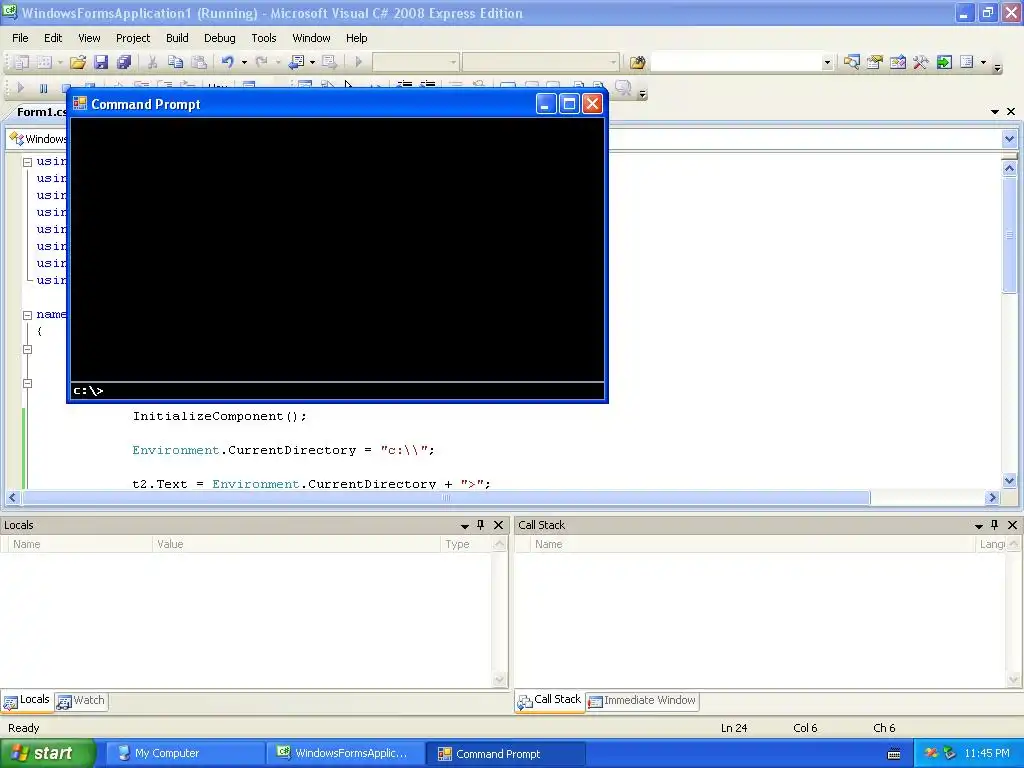Image resolution: width=1024 pixels, height=768 pixels.
Task: Click the code editor horizontal scrollbar thumb
Action: coord(446,498)
